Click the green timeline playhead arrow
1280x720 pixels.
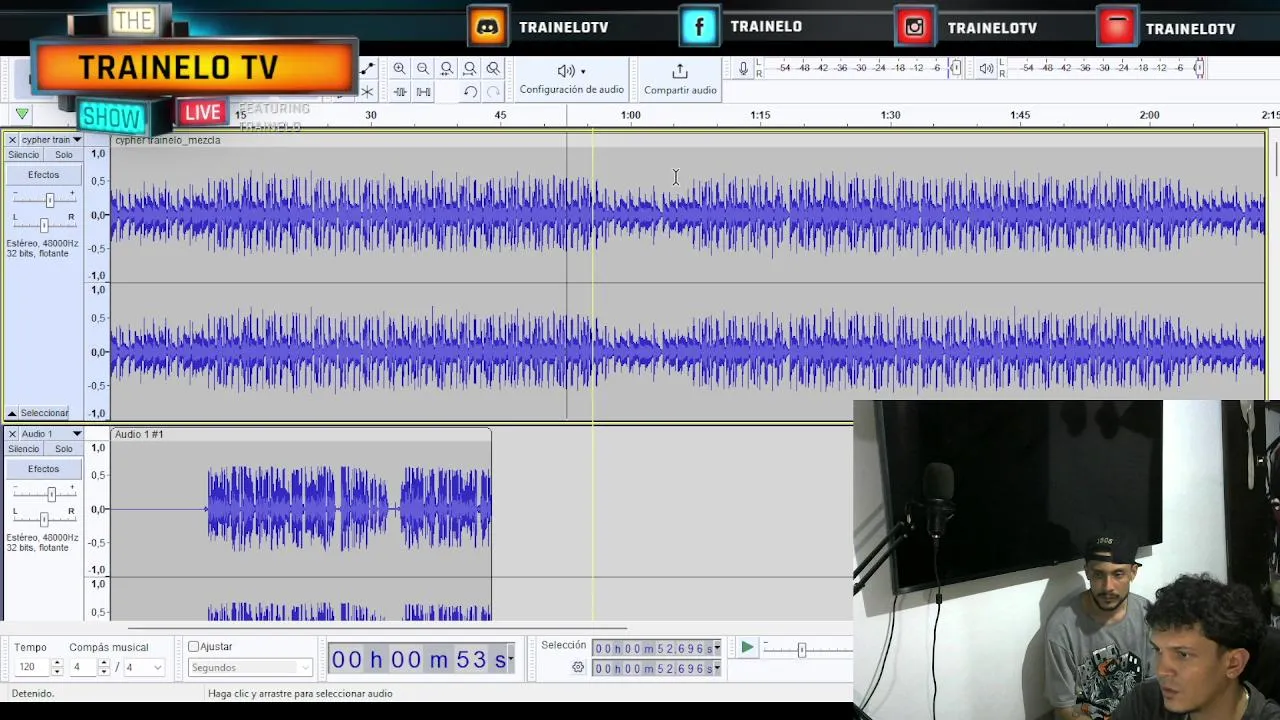tap(22, 115)
